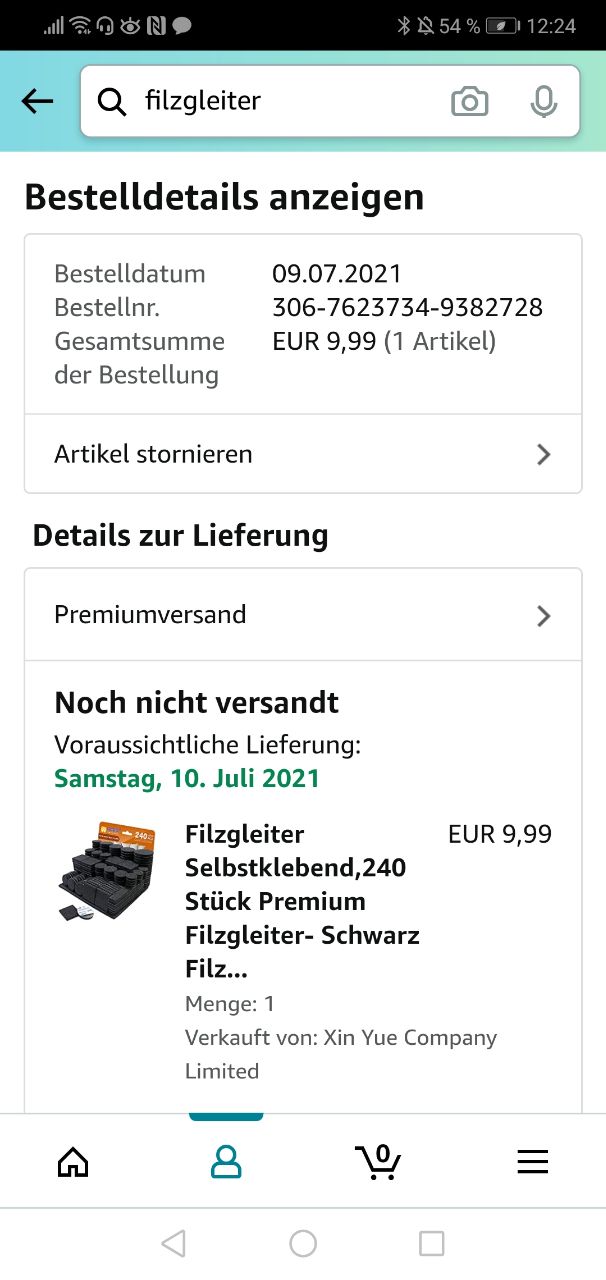This screenshot has width=606, height=1280.
Task: Open the account profile tab
Action: 227,1161
